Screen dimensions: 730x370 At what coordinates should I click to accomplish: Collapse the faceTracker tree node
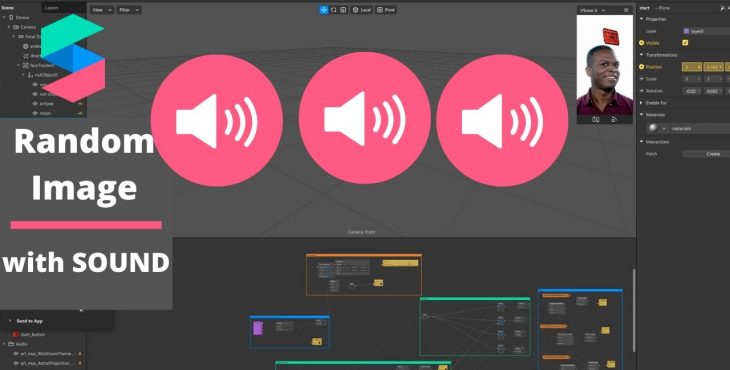tap(19, 66)
